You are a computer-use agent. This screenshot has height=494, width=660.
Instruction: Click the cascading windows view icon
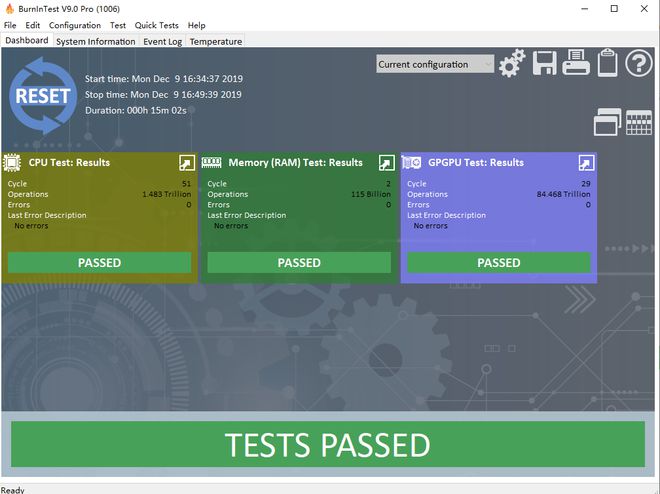pos(607,122)
